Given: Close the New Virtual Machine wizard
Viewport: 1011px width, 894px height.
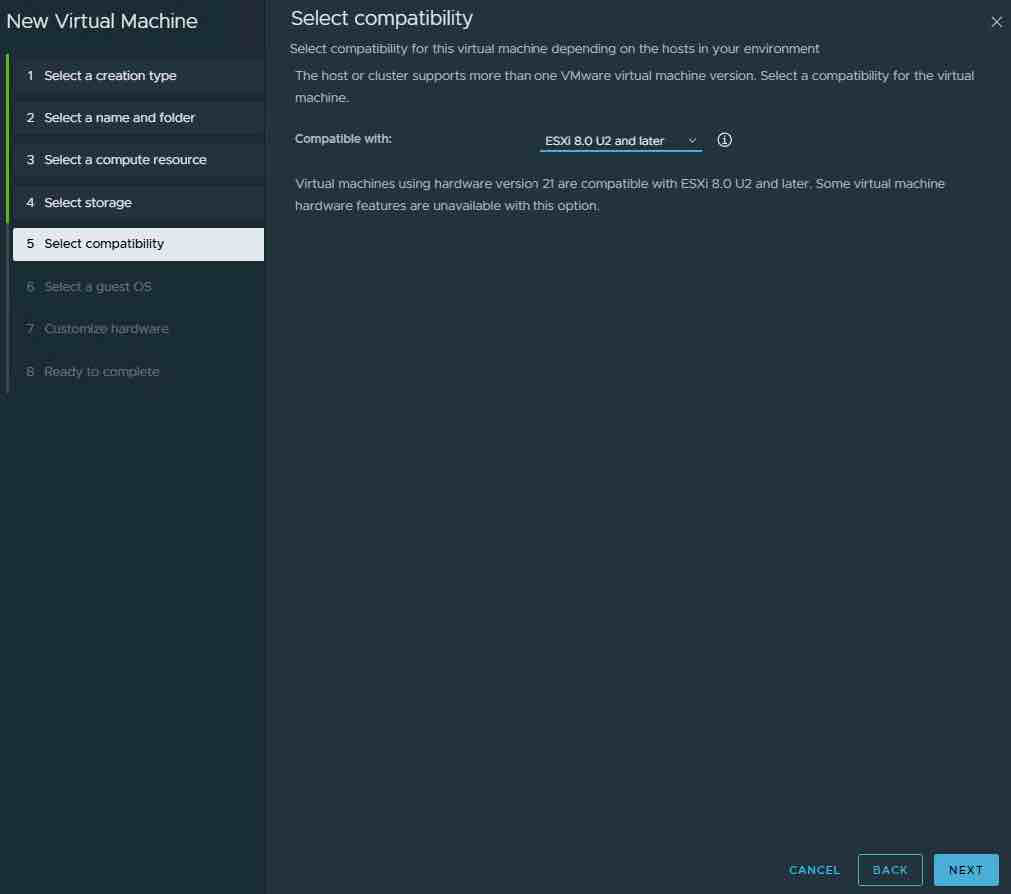Looking at the screenshot, I should click(x=996, y=22).
